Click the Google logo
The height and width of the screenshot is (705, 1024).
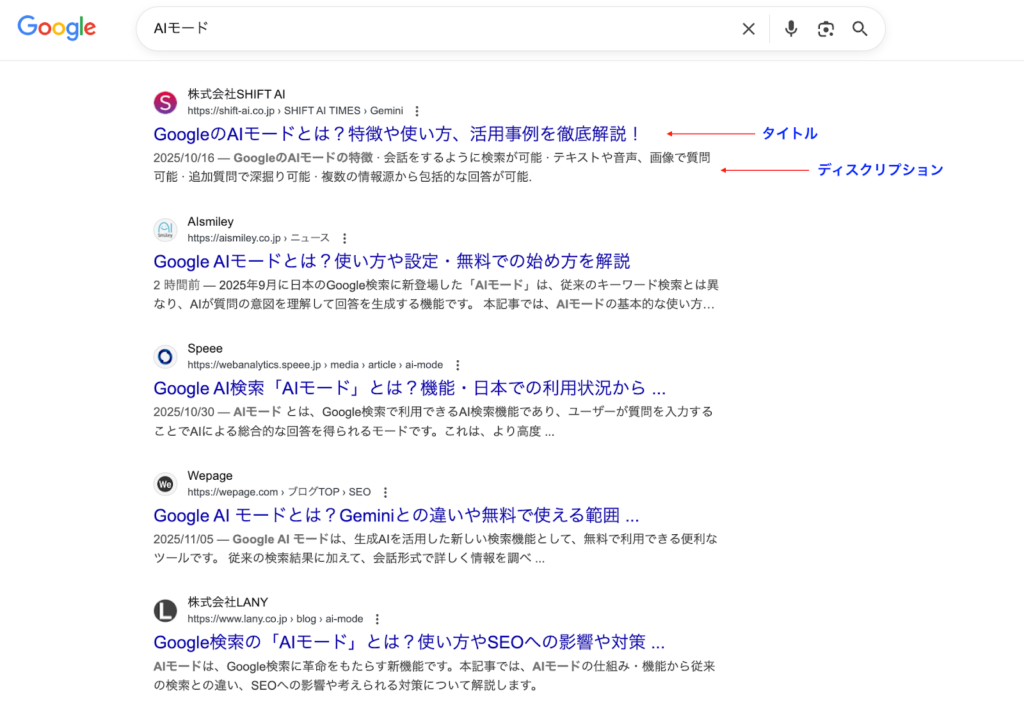(57, 28)
